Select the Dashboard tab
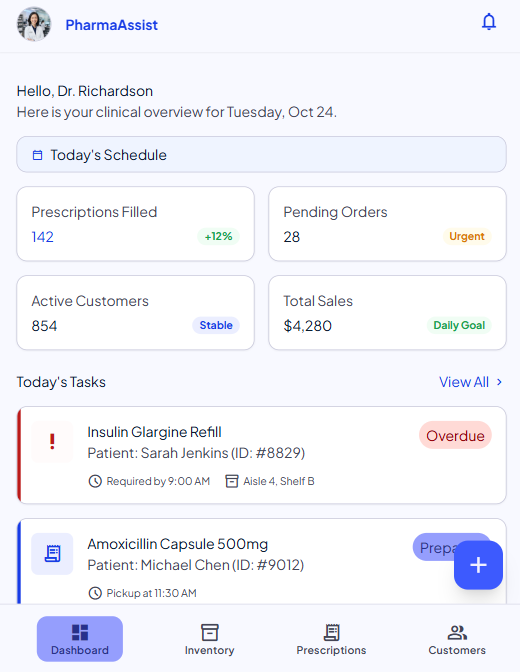This screenshot has height=672, width=520. pyautogui.click(x=80, y=639)
